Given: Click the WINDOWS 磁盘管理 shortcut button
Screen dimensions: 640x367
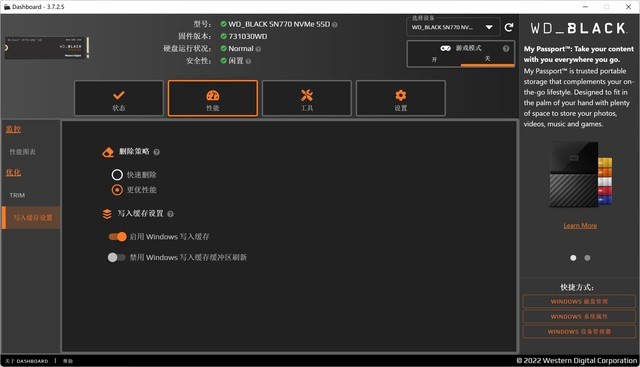Looking at the screenshot, I should (x=579, y=302).
